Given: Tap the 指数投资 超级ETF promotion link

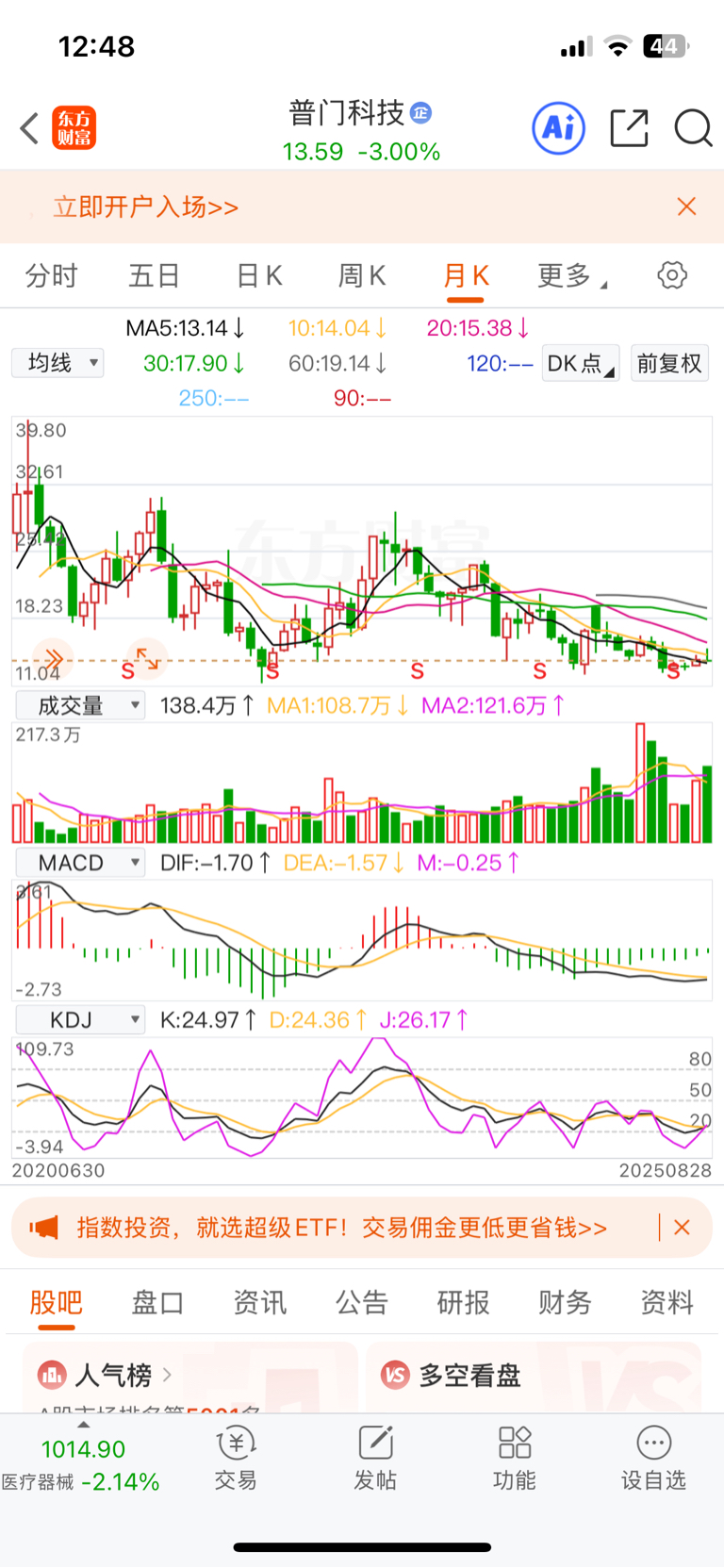Looking at the screenshot, I should [x=342, y=1227].
